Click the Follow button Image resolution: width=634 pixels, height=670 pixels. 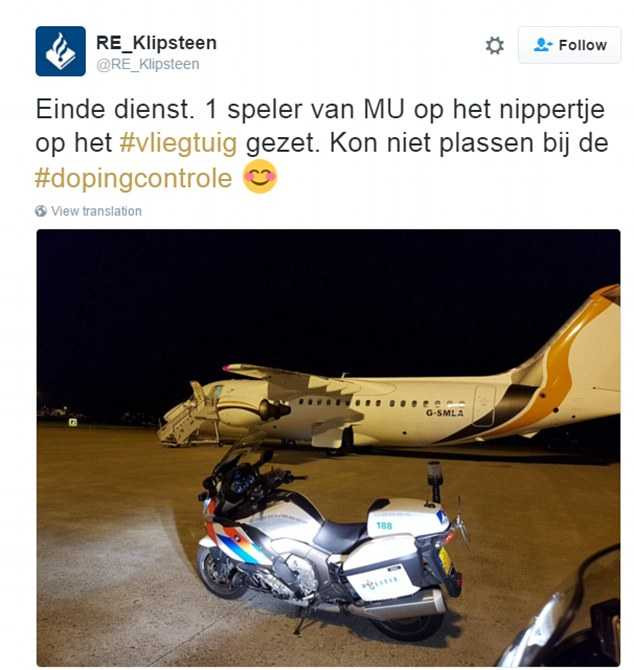point(569,45)
